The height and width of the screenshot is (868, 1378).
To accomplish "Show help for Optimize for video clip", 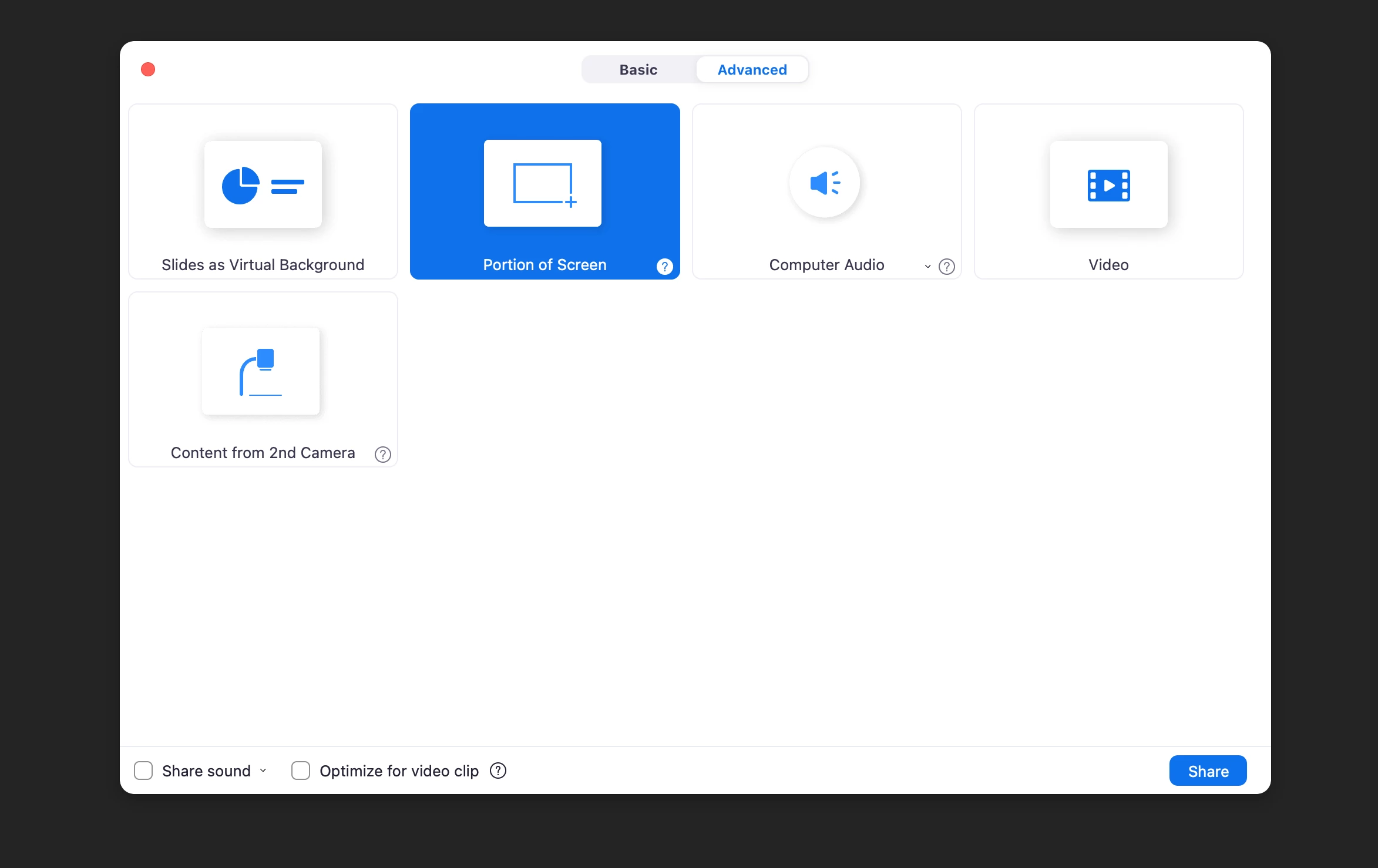I will 498,771.
